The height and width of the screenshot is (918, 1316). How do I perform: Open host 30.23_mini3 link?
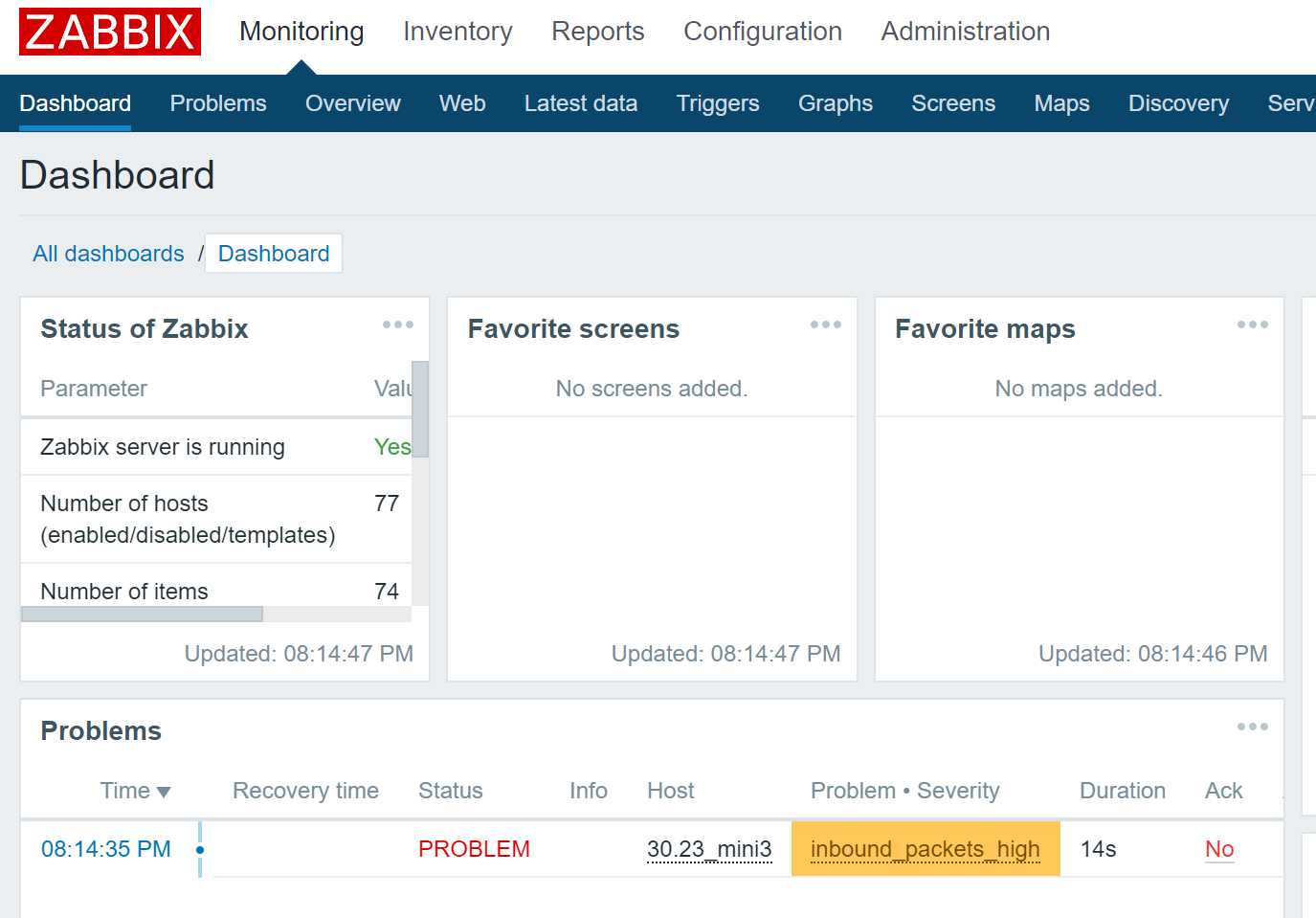coord(709,849)
